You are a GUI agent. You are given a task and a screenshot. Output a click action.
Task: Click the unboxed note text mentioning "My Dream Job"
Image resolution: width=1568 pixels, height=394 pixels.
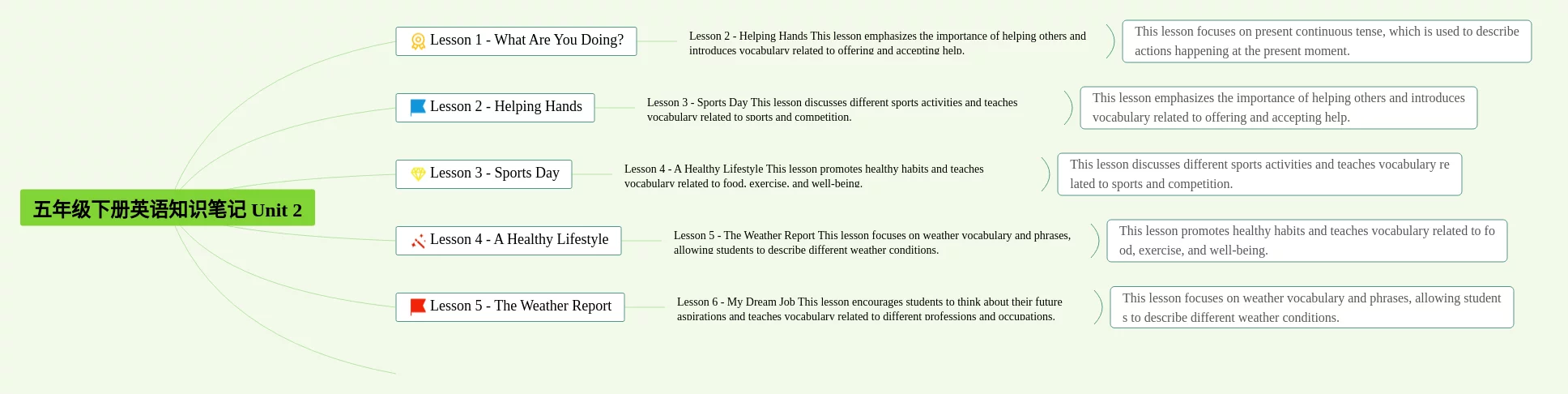click(869, 309)
